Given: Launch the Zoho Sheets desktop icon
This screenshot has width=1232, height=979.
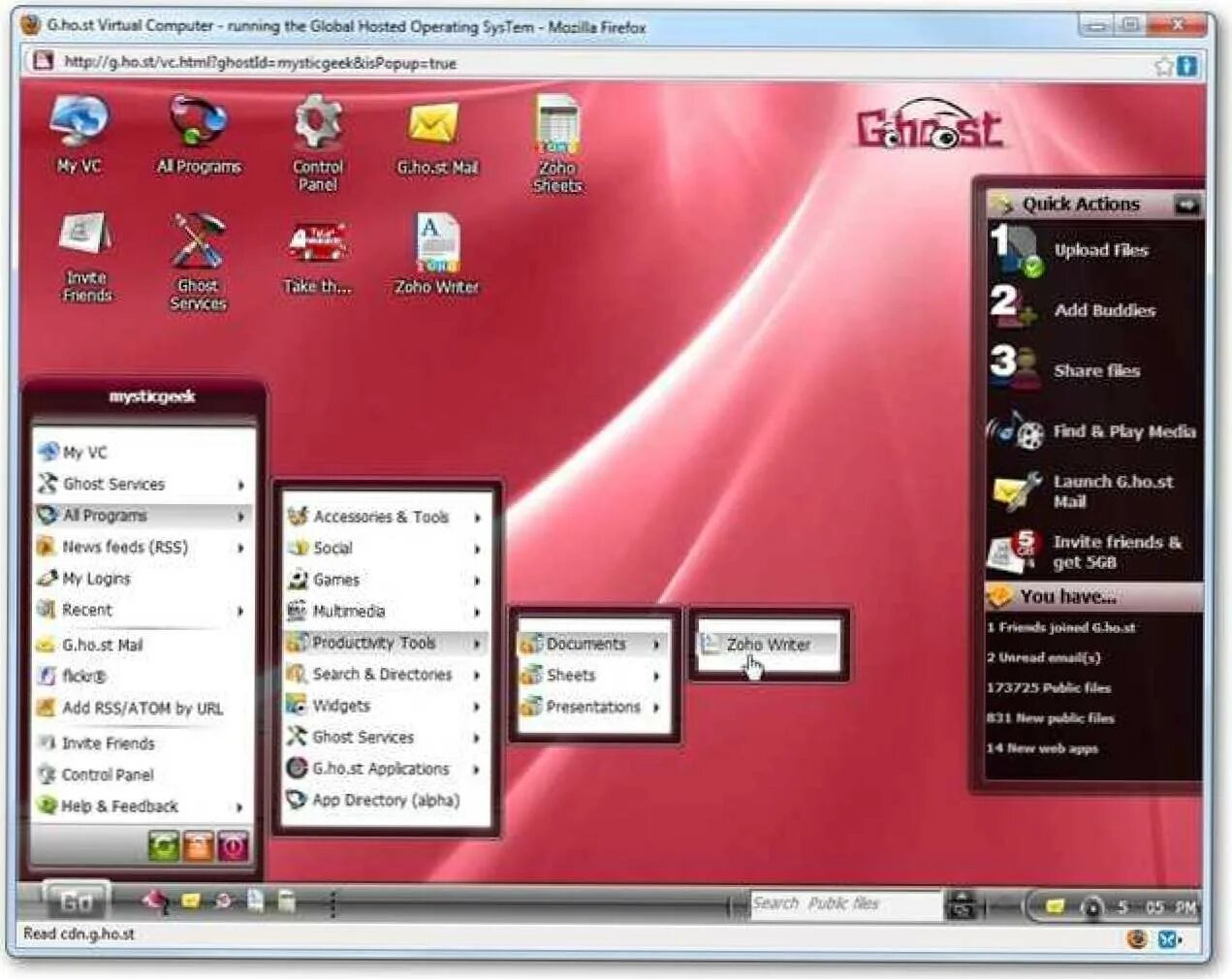Looking at the screenshot, I should click(x=557, y=143).
